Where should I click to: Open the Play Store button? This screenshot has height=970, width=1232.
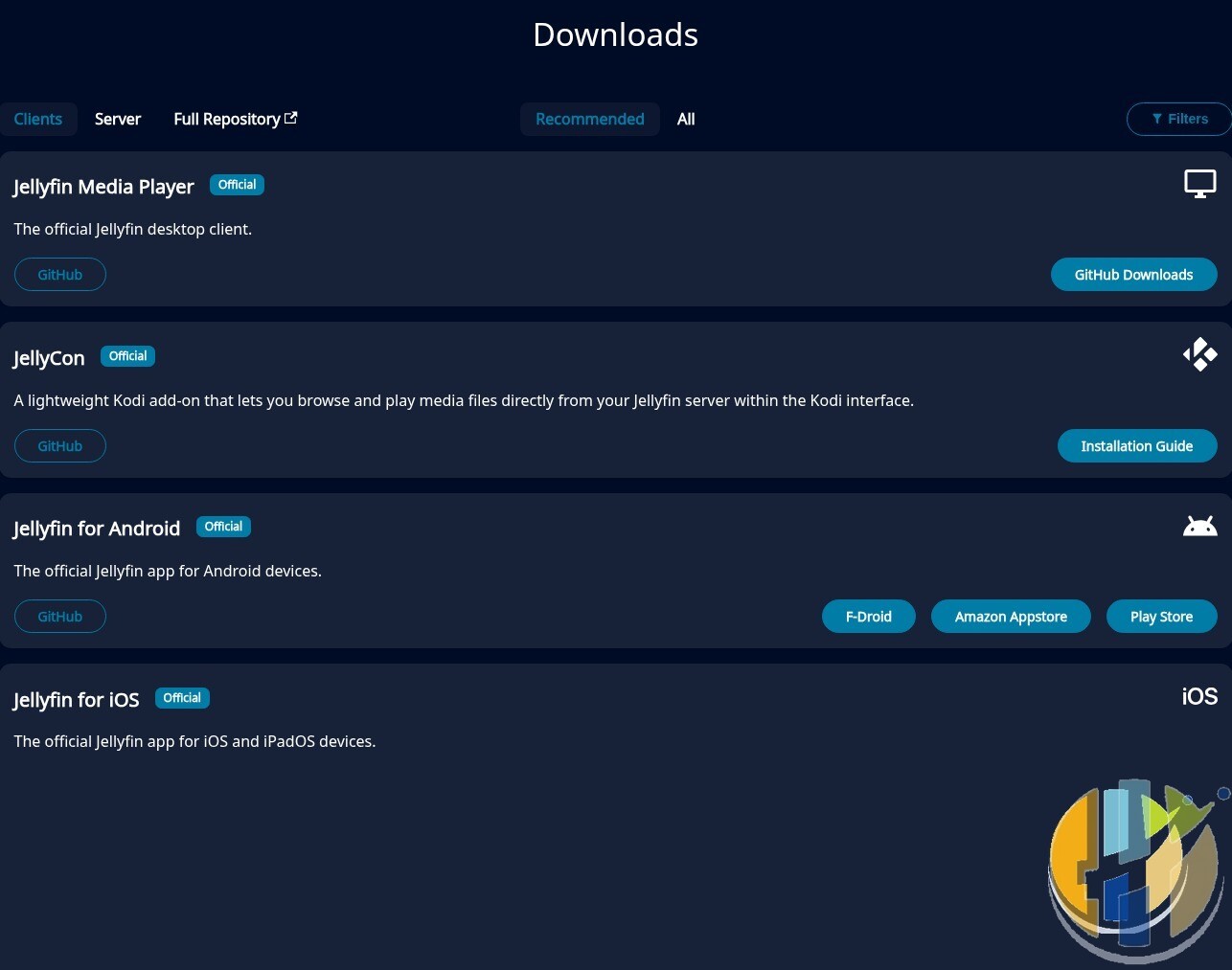[x=1162, y=617]
